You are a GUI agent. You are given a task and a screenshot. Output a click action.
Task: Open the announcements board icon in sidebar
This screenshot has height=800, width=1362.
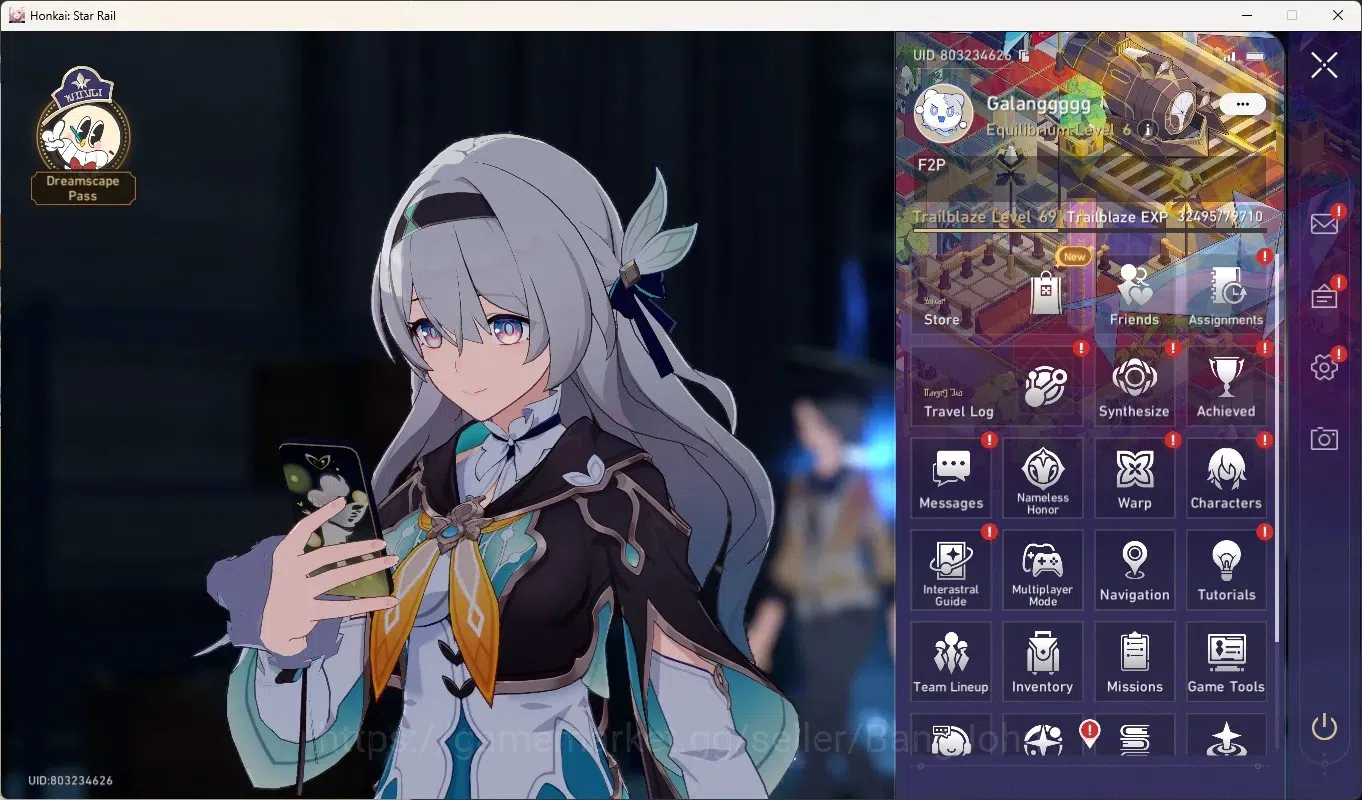pos(1324,296)
